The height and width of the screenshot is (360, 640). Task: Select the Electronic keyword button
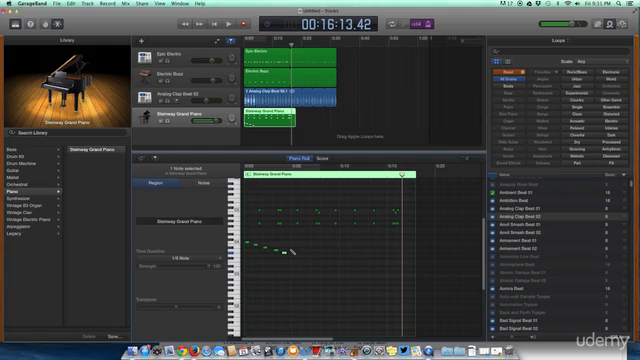point(611,72)
